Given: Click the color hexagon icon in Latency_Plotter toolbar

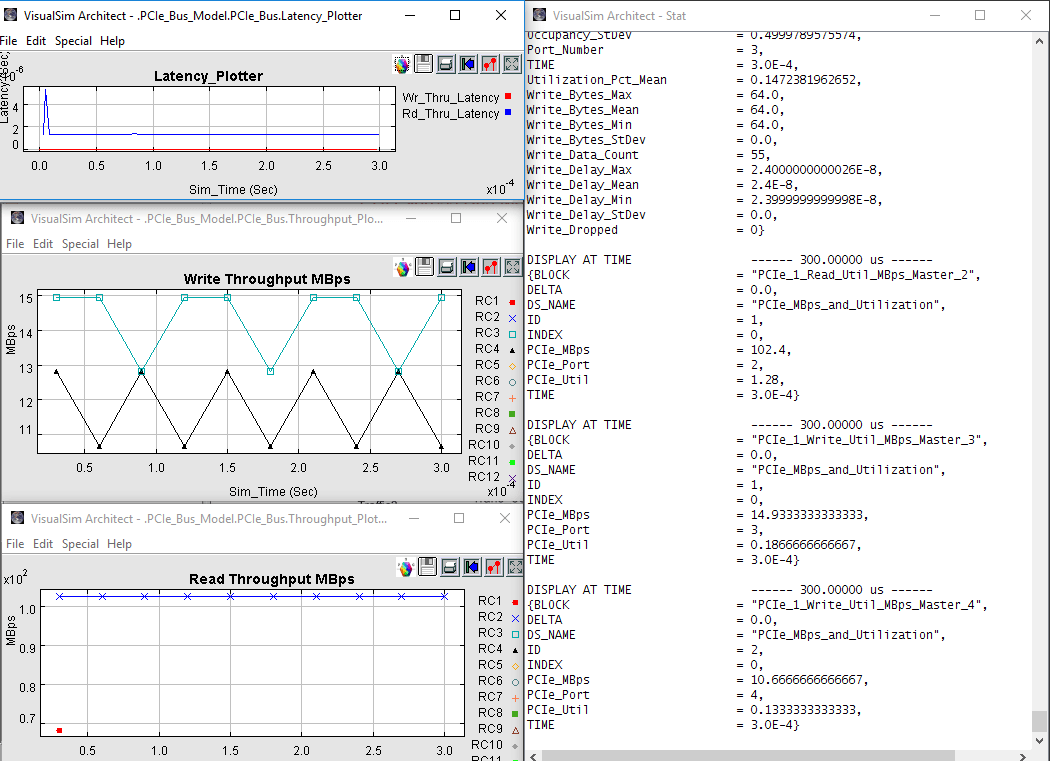Looking at the screenshot, I should tap(402, 64).
